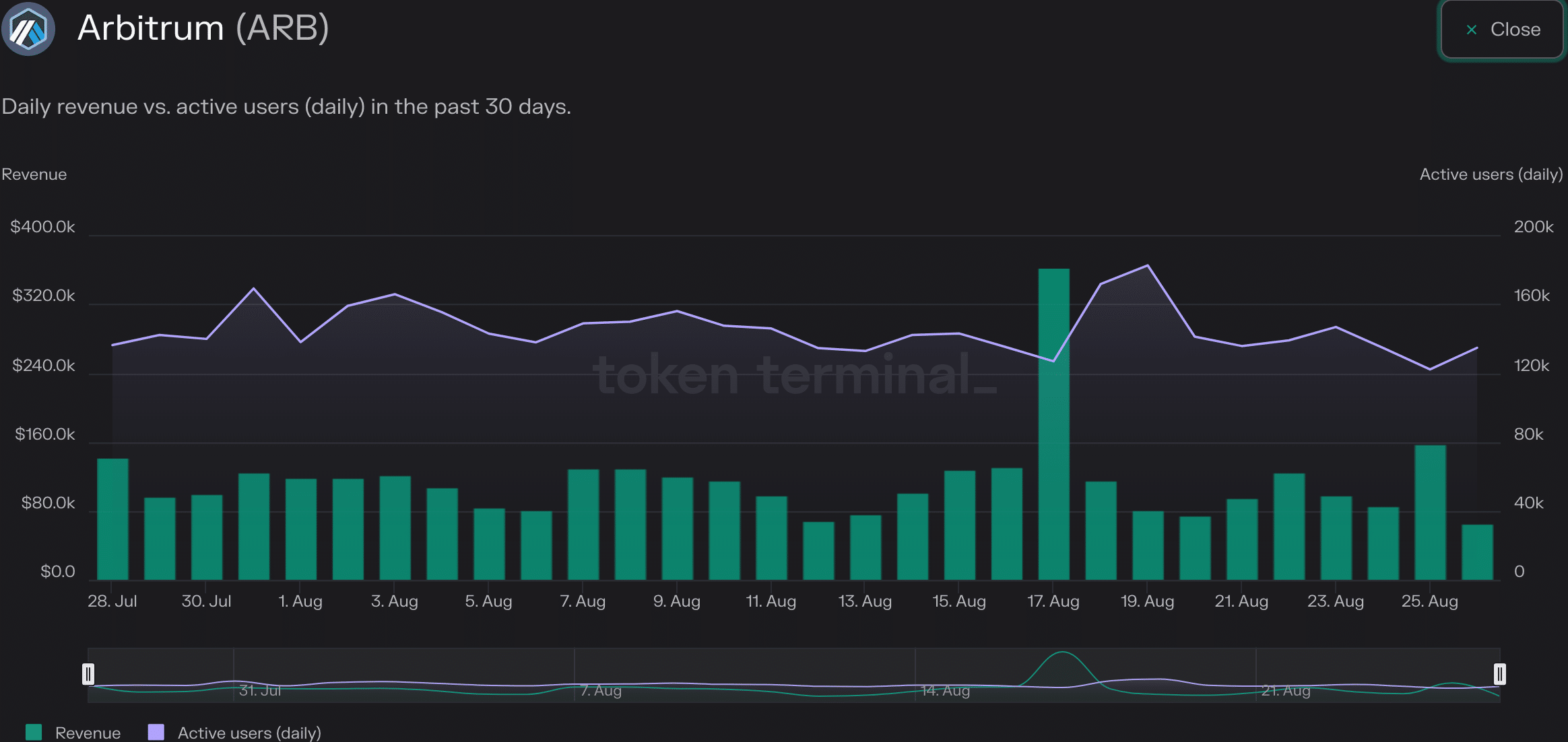Viewport: 1568px width, 742px height.
Task: Click the Arbitrum logo icon
Action: click(x=28, y=30)
